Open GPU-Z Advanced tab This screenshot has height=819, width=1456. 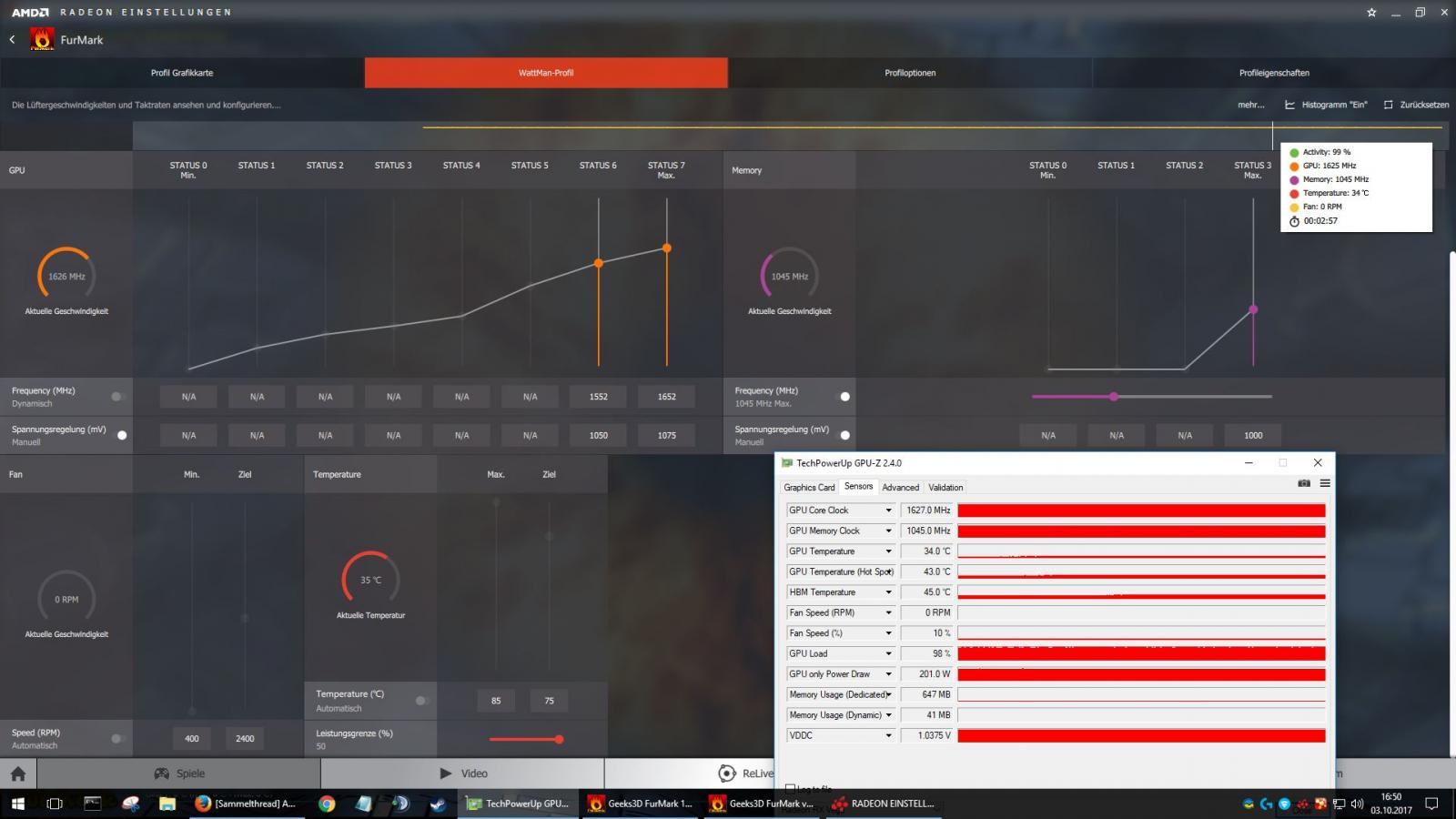point(900,488)
